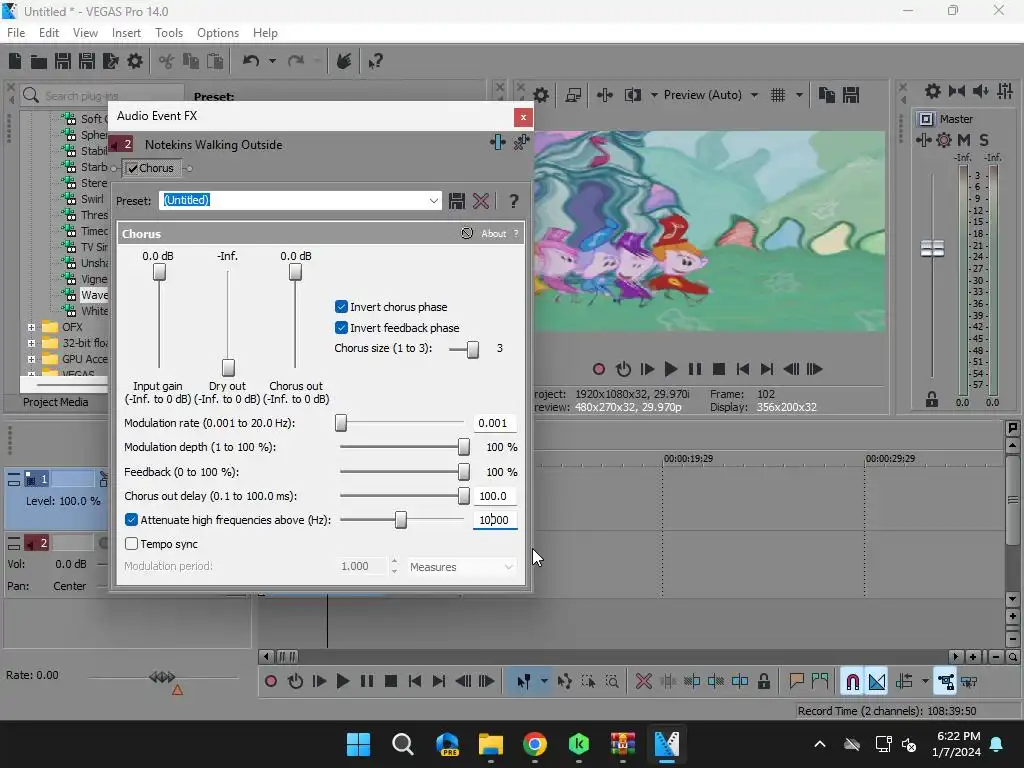
Task: Open the overlays grid dropdown arrow
Action: (x=799, y=95)
